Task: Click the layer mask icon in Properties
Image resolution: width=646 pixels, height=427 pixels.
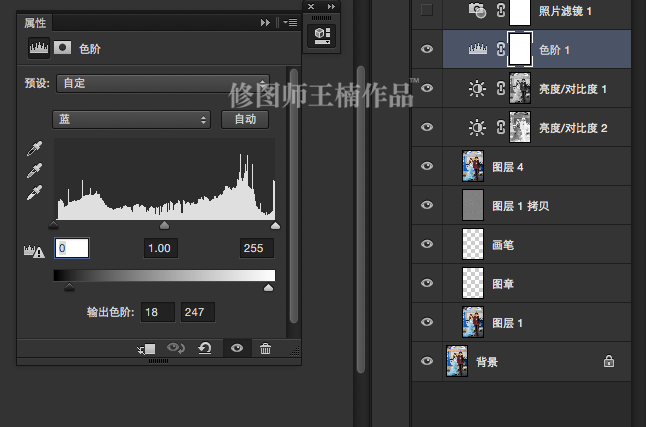Action: [x=62, y=47]
